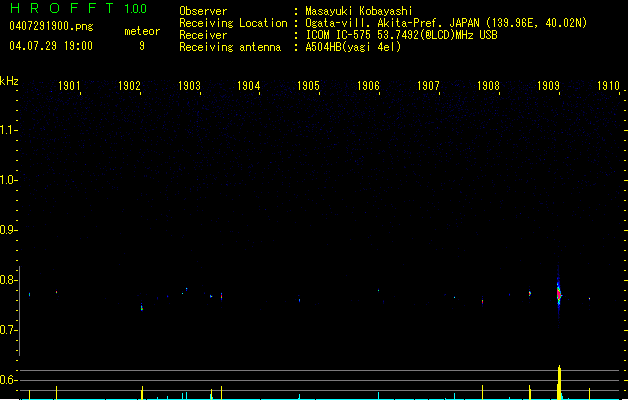Click the 'Receiving antenna' label
Image resolution: width=629 pixels, height=400 pixels.
(x=230, y=47)
